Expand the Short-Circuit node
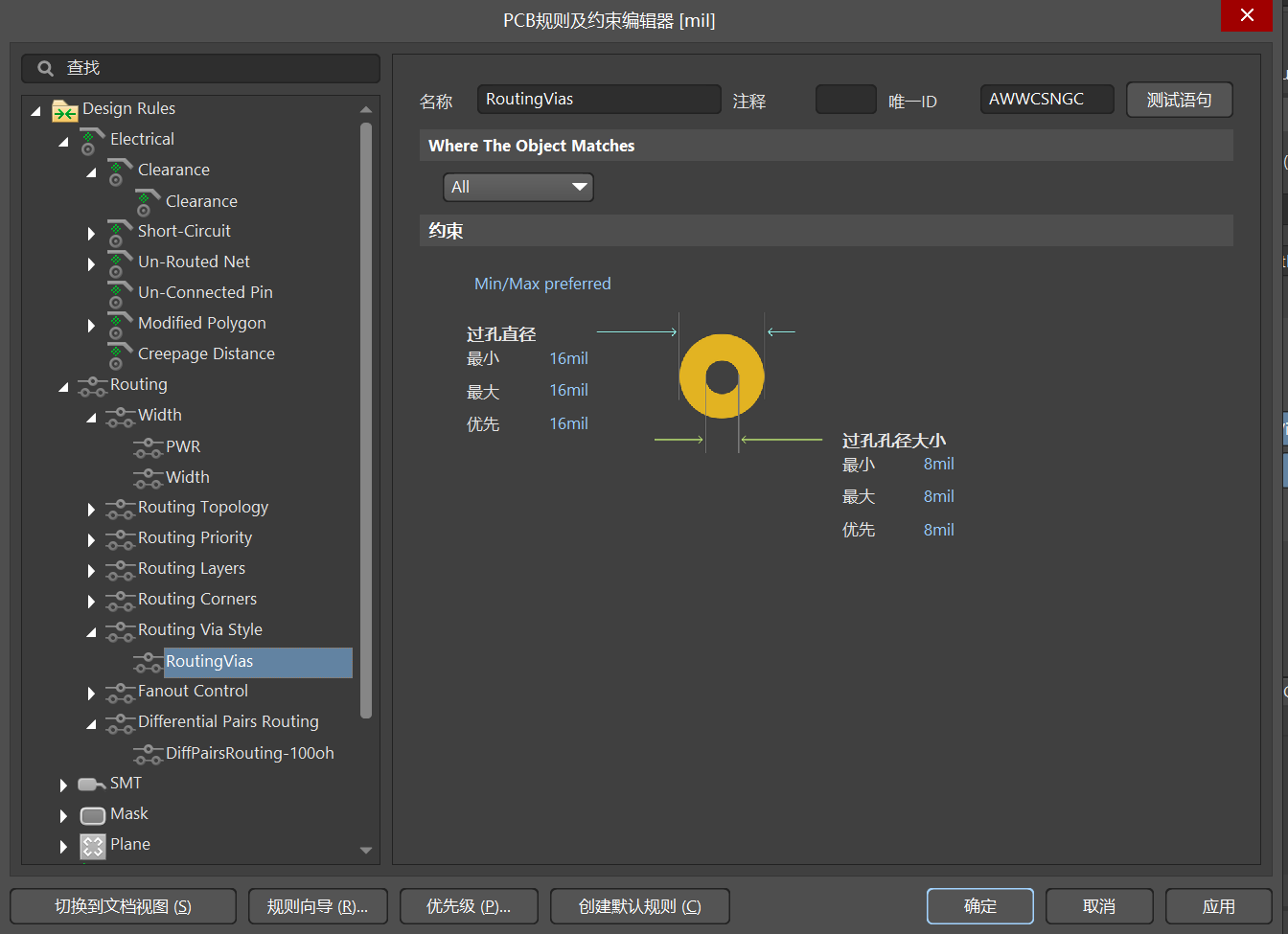 91,233
